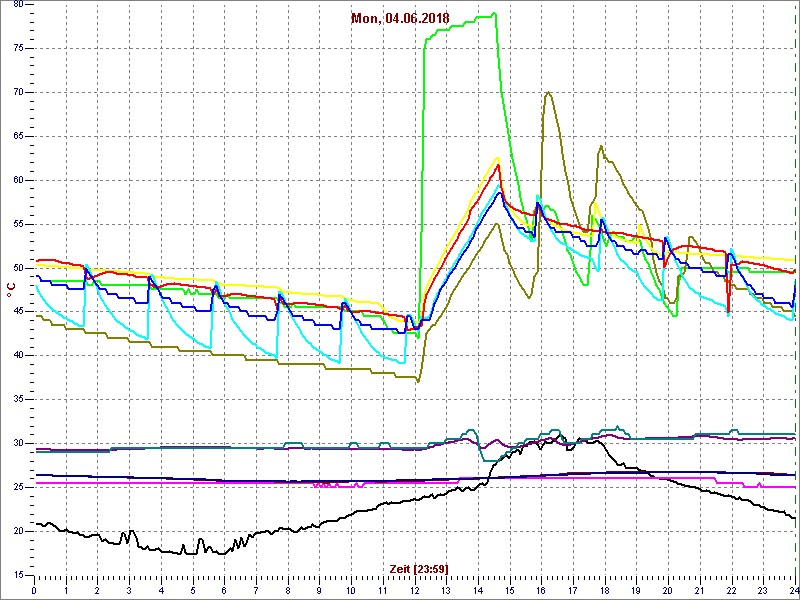This screenshot has height=600, width=800.
Task: Click temperature axis label 35
Action: 18,399
